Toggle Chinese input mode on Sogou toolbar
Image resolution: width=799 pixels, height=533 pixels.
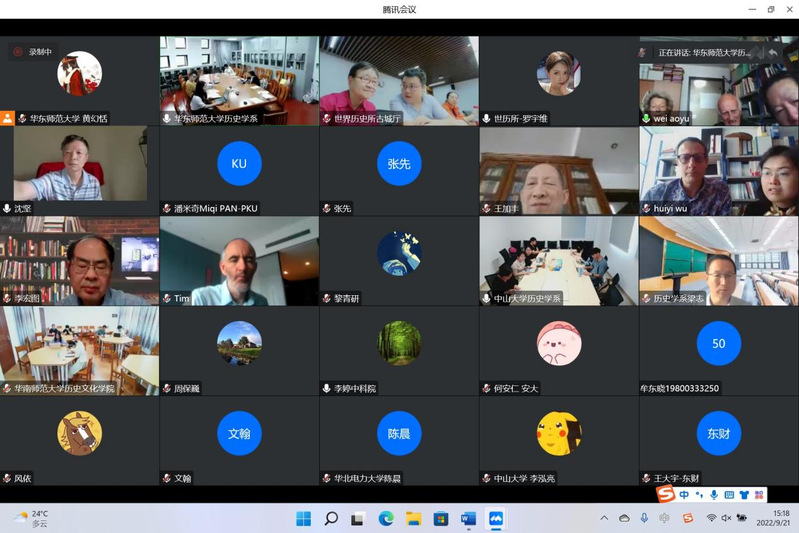pos(684,494)
